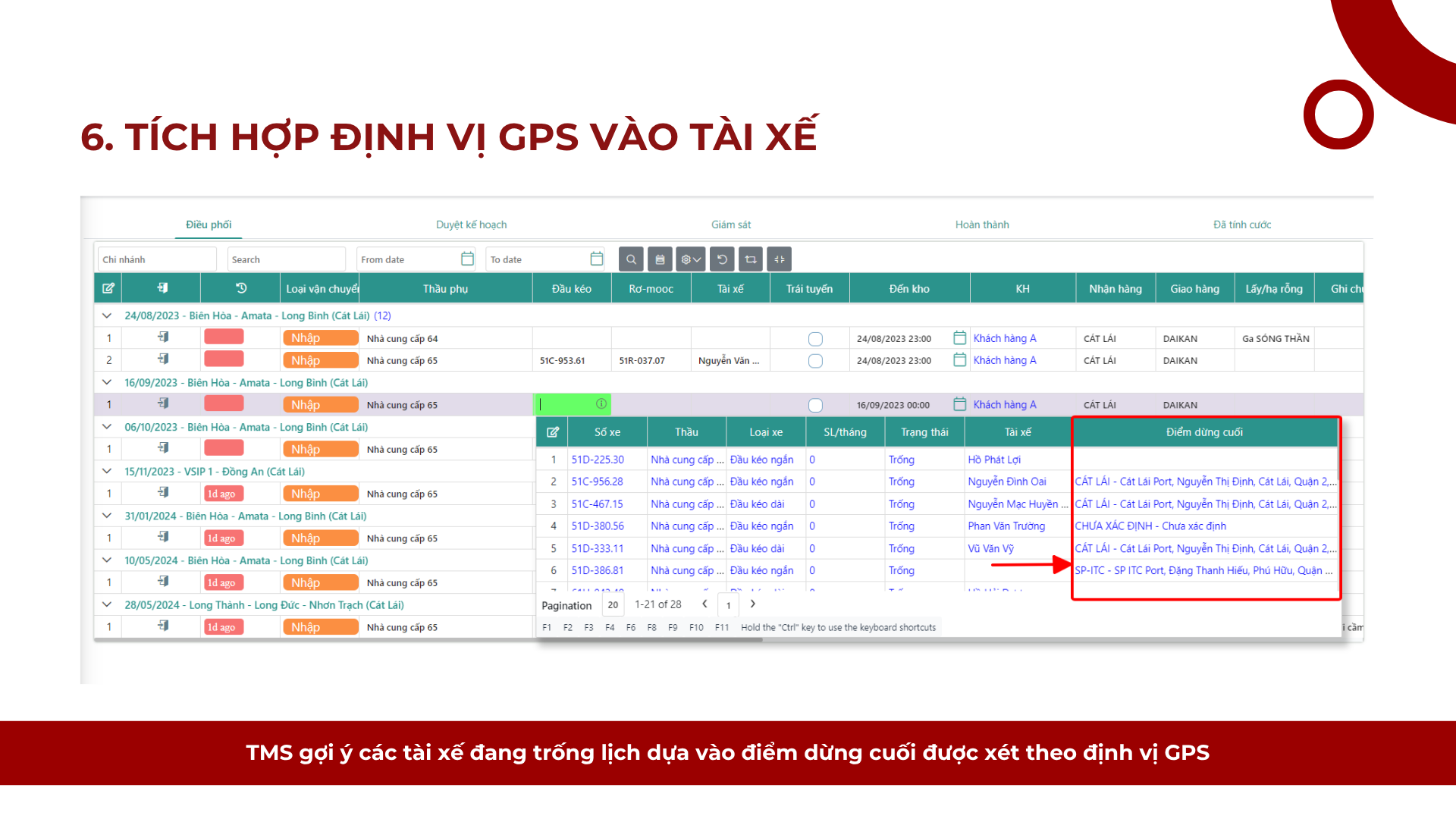Viewport: 1456px width, 819px height.
Task: Toggle Trái tuyến checkbox on 16/09/2023 row
Action: coord(815,406)
